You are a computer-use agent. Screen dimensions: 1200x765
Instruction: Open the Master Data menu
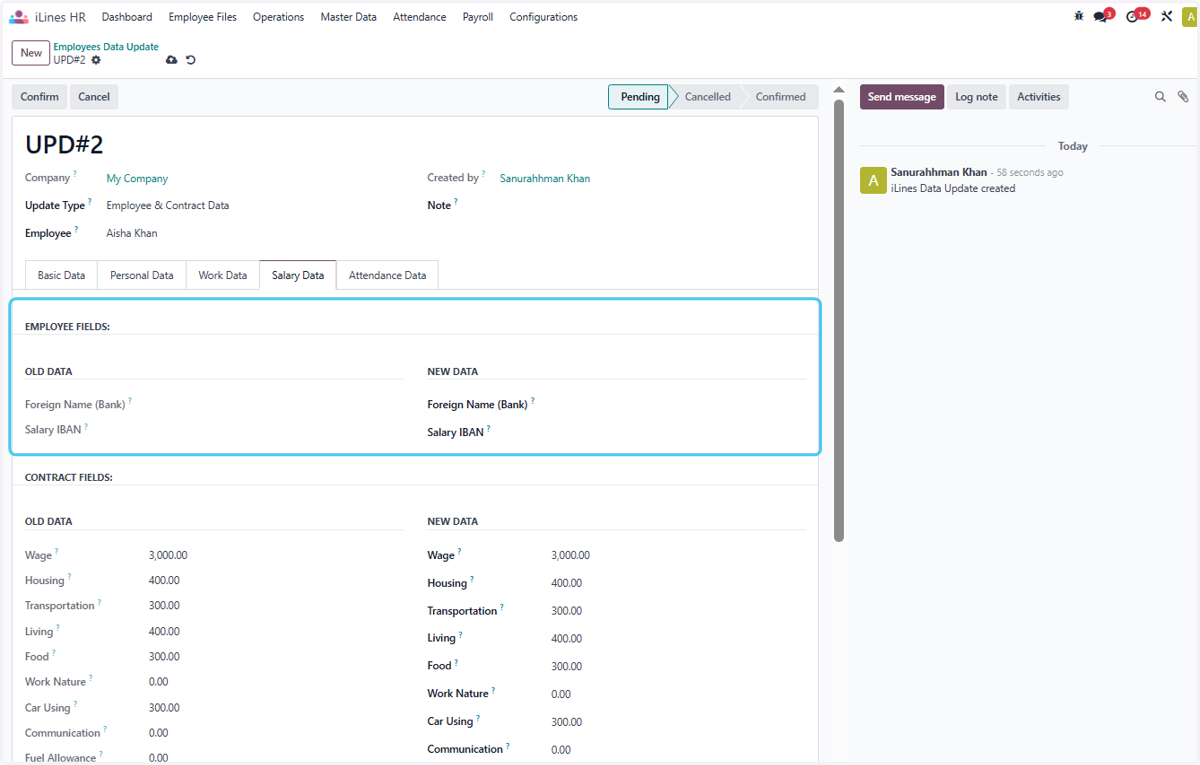pyautogui.click(x=349, y=17)
